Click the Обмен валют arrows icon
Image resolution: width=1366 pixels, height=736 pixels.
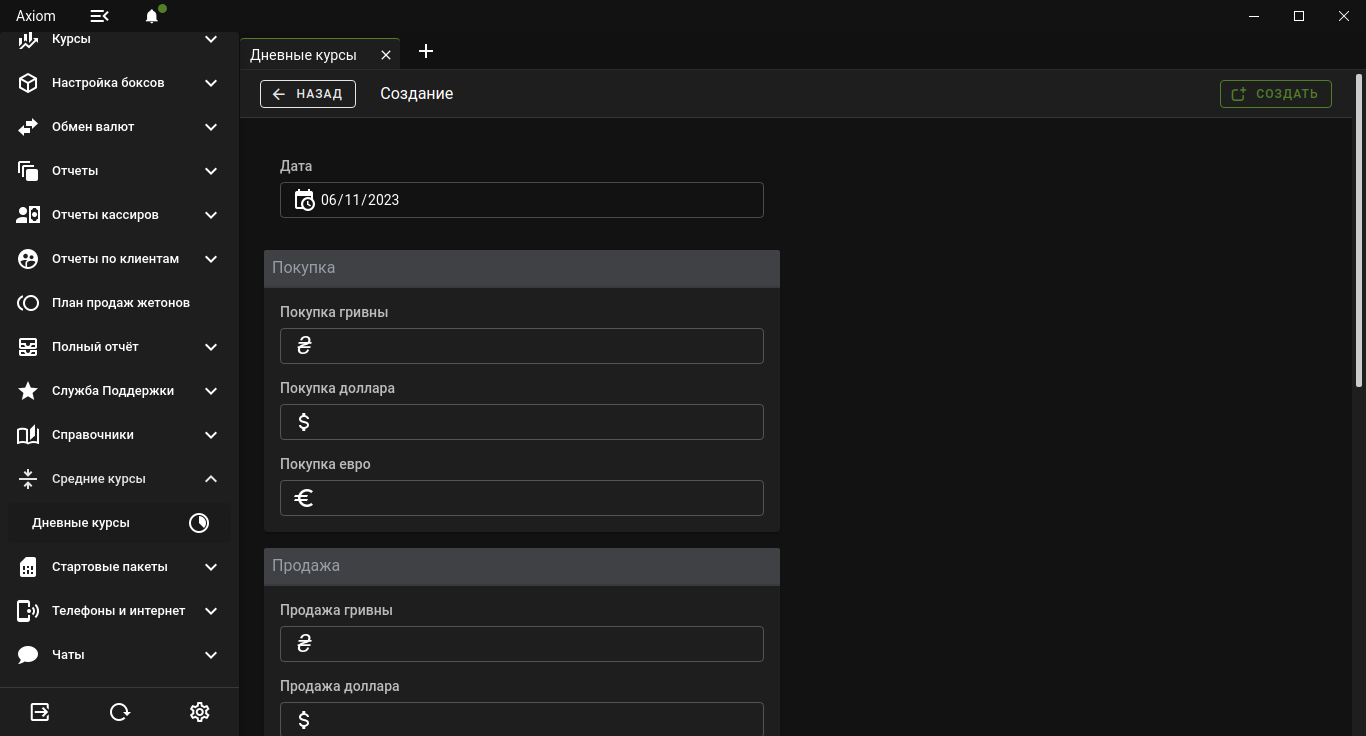[28, 127]
